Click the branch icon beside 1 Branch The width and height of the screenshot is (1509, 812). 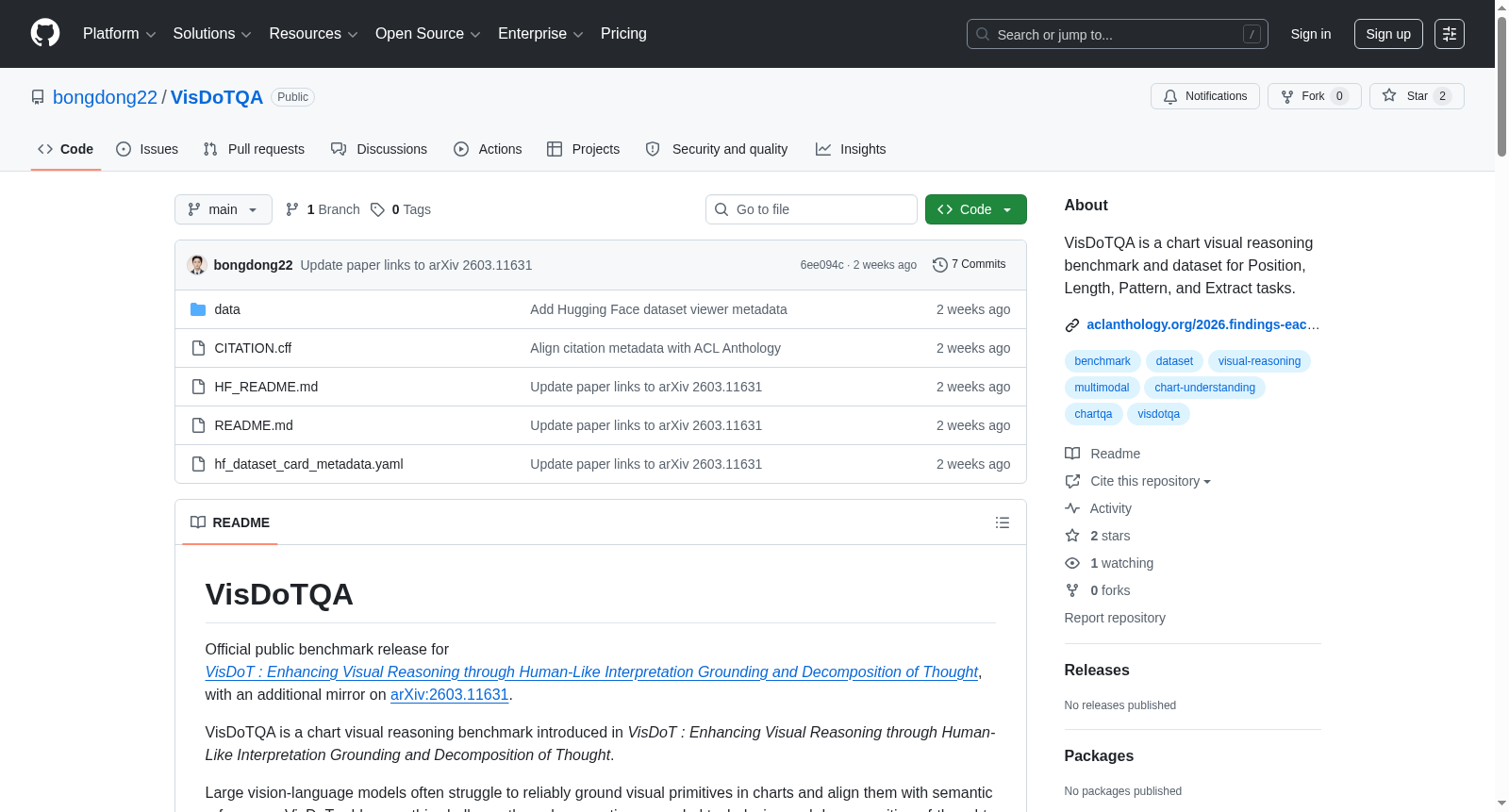tap(292, 209)
